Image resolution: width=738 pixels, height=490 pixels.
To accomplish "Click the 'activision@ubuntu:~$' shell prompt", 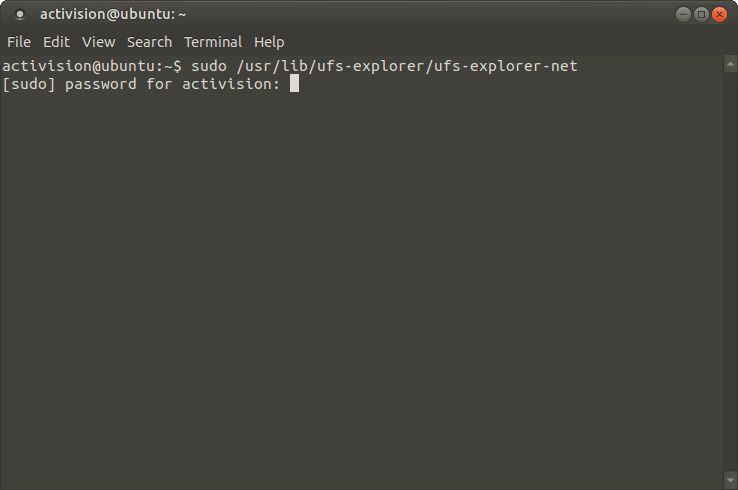I will (x=92, y=66).
